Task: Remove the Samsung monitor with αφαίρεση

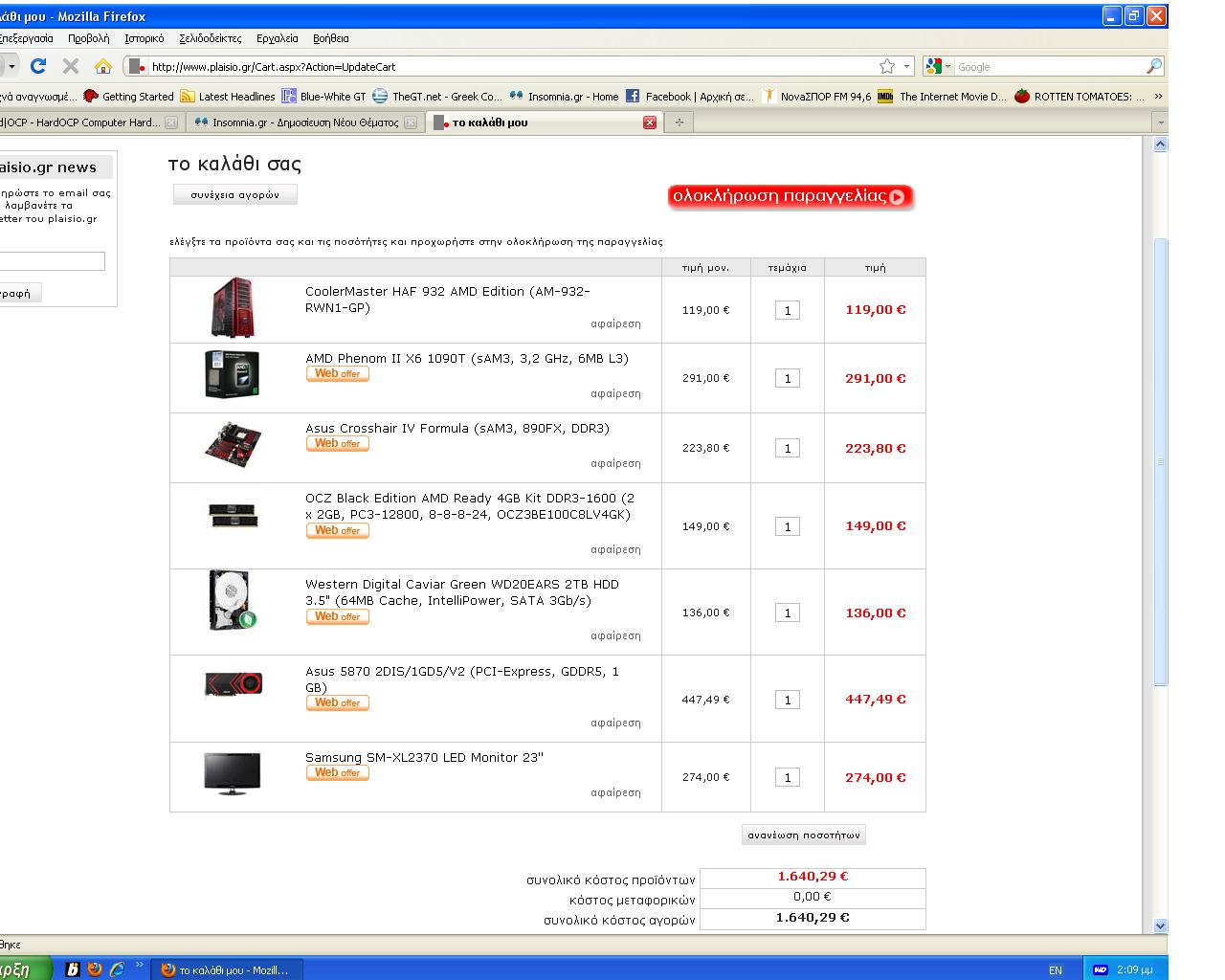Action: tap(615, 792)
